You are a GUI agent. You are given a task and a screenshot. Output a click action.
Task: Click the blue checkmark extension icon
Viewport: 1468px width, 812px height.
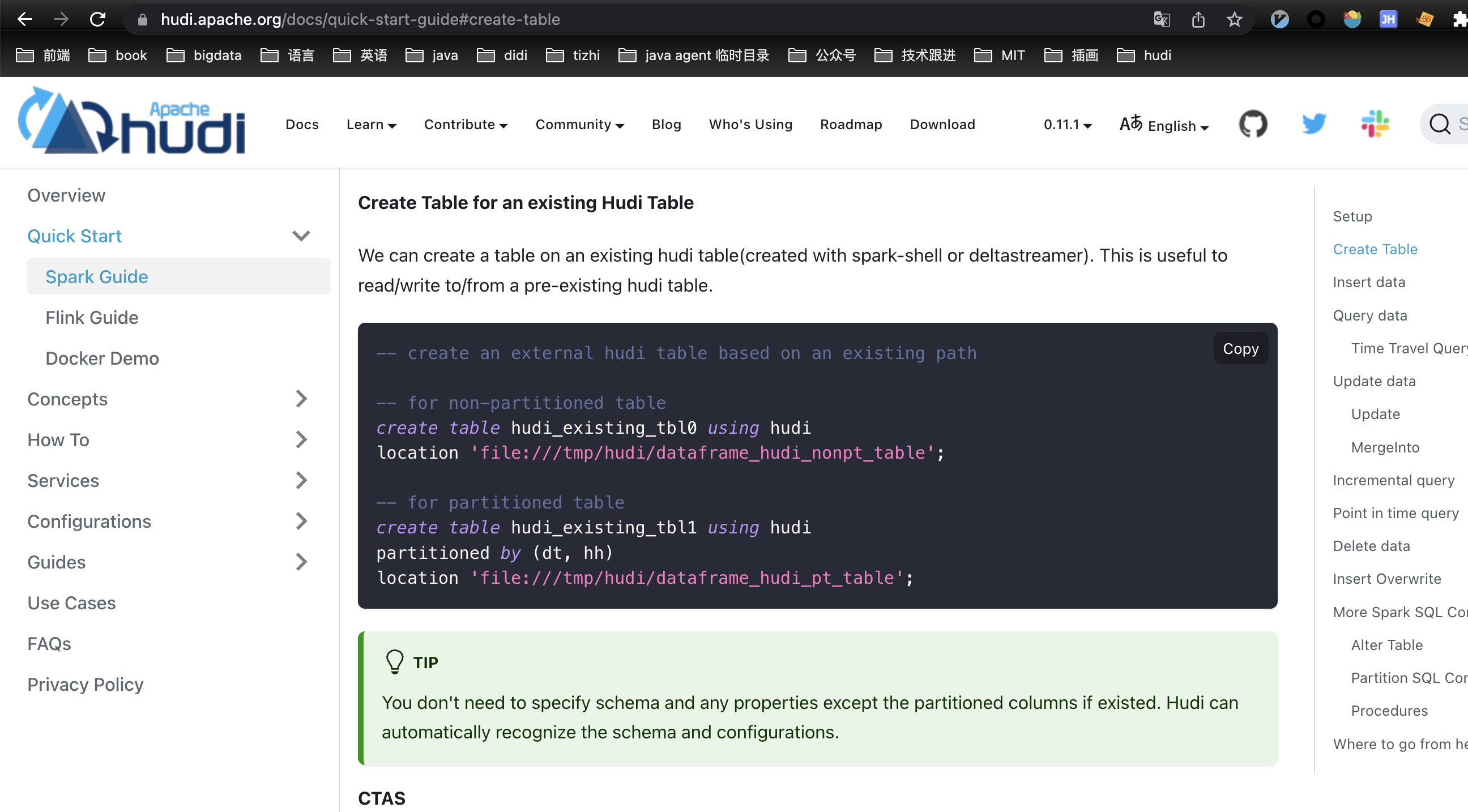point(1279,19)
